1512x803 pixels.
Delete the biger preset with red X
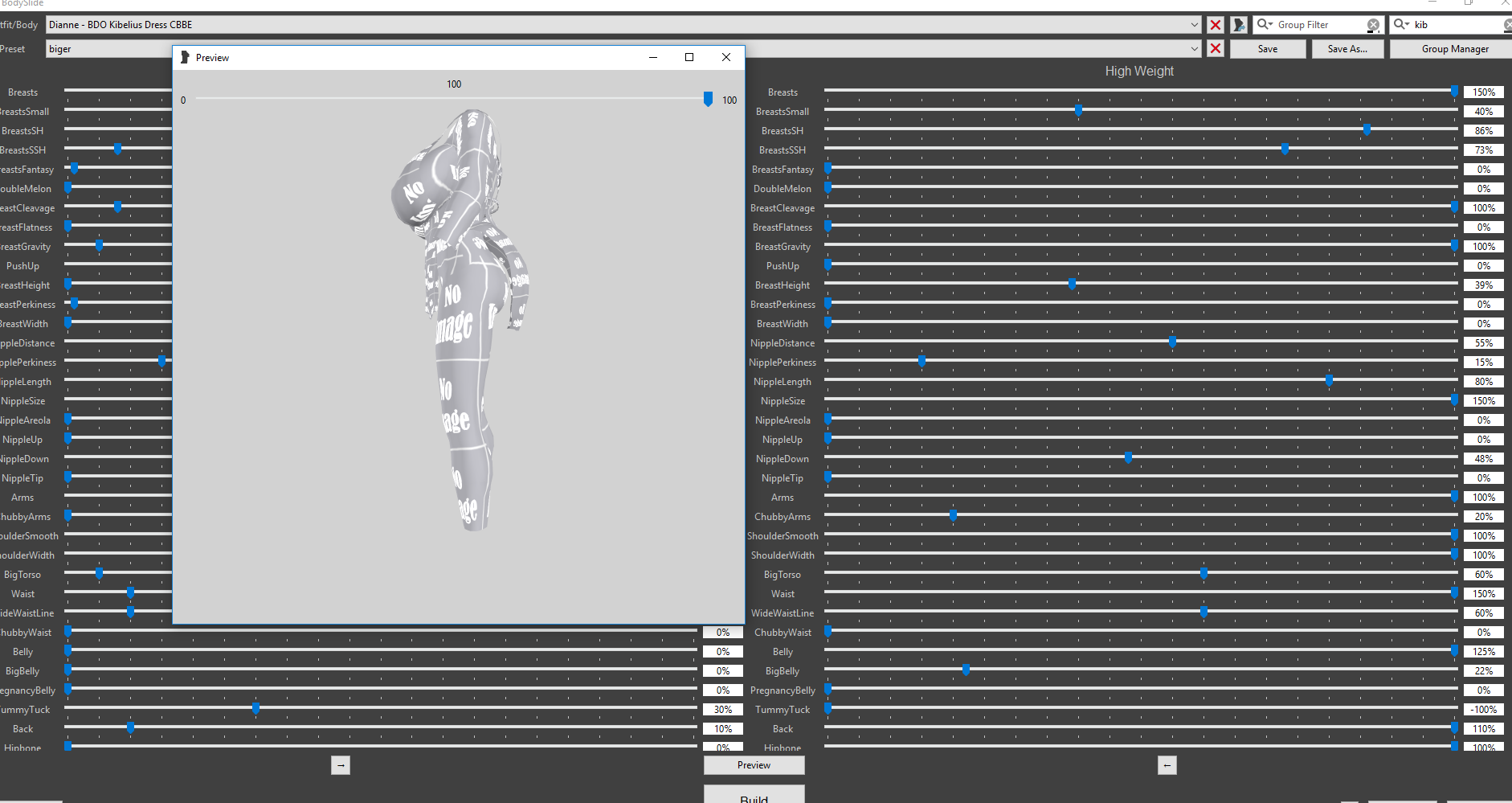pos(1216,49)
